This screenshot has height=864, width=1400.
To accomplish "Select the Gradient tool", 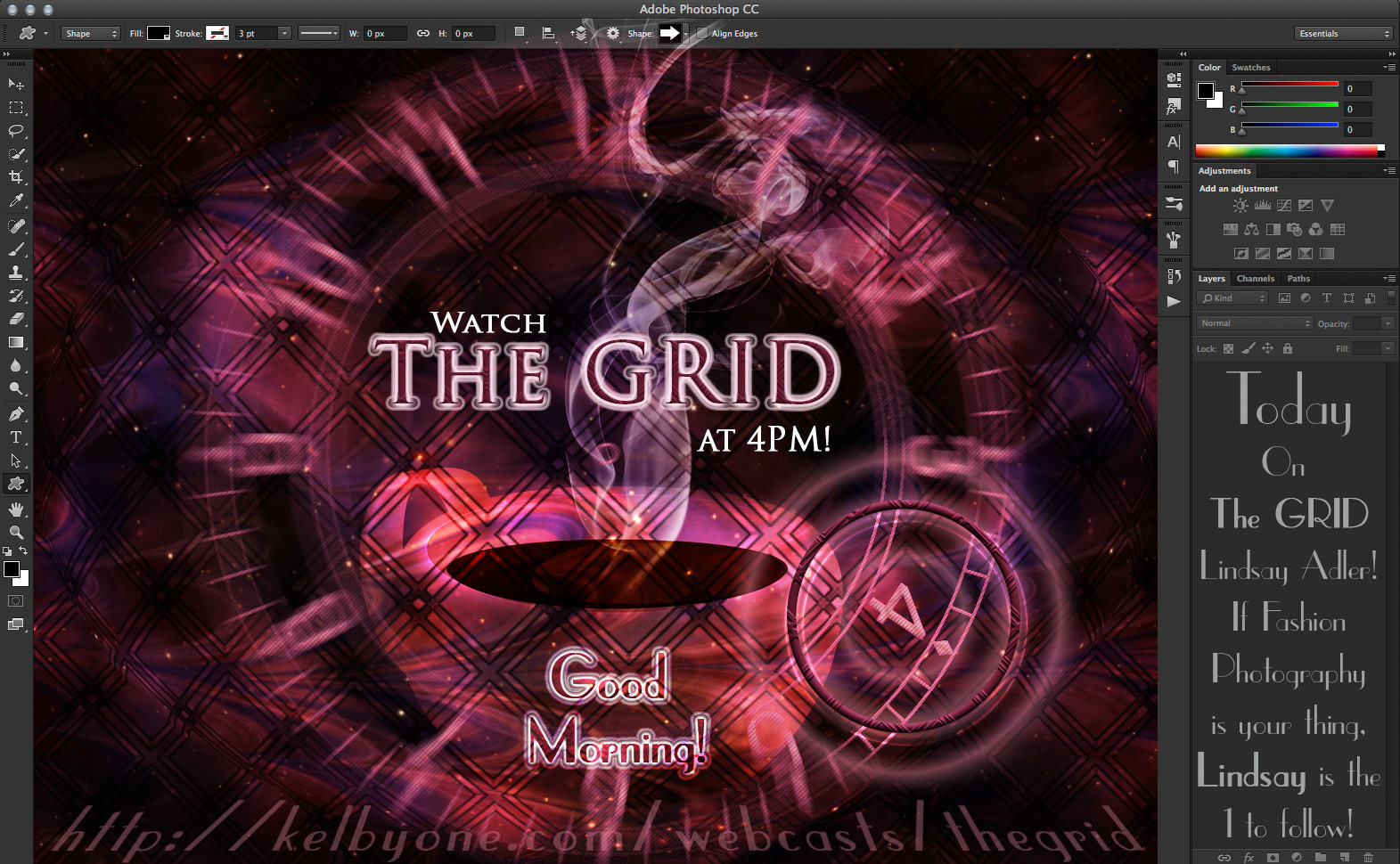I will point(16,342).
